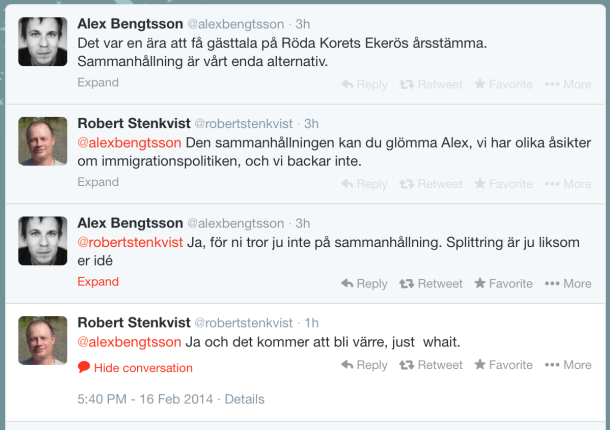This screenshot has width=610, height=430.
Task: Favorite Alex's Splittring tweet
Action: [503, 284]
